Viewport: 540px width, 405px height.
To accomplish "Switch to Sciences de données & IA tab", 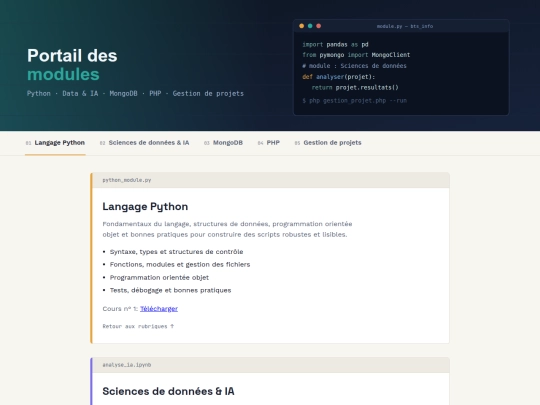I will 144,143.
